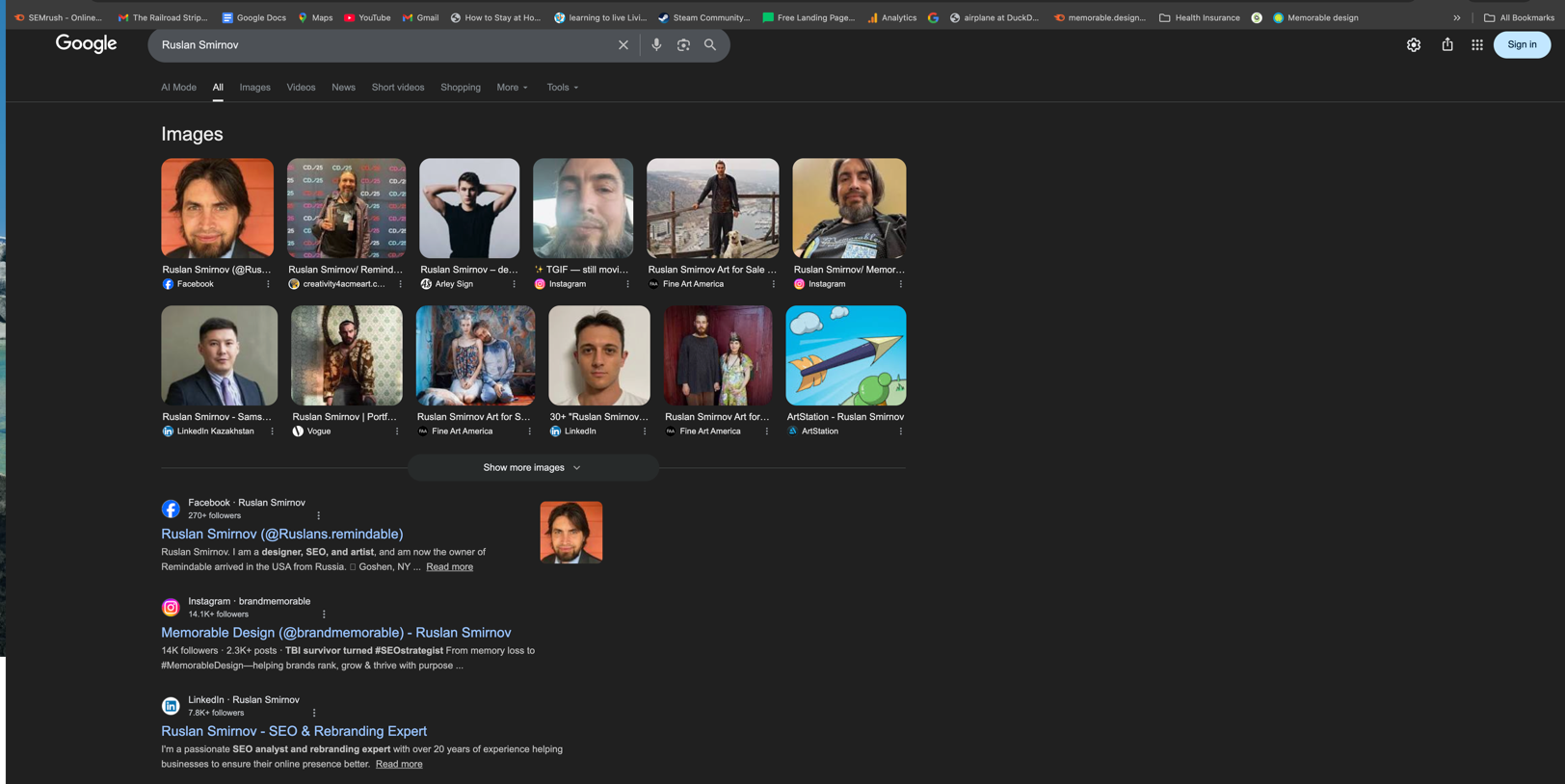Open the Maps bookmark

315,17
